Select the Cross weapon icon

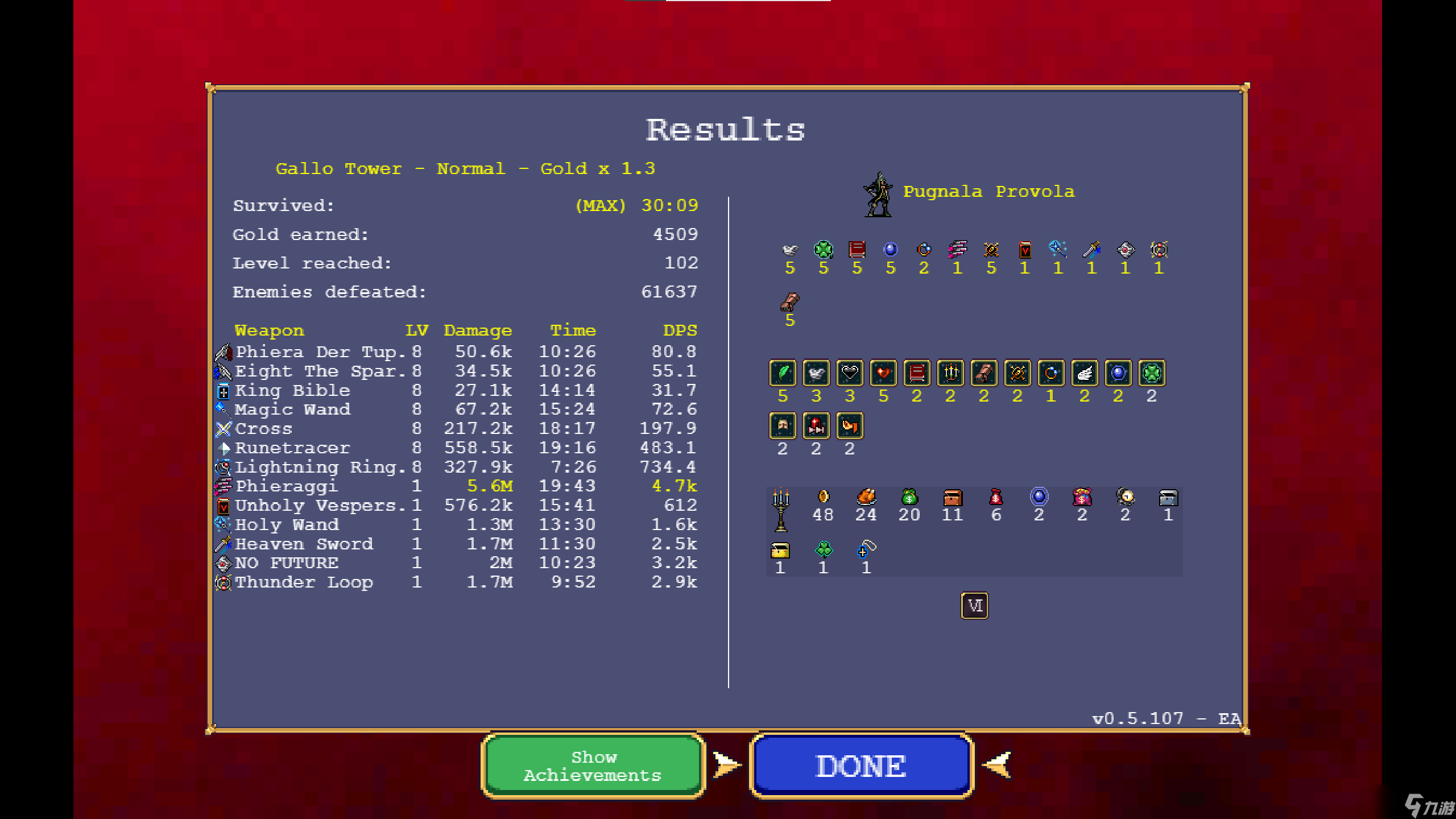[x=224, y=427]
